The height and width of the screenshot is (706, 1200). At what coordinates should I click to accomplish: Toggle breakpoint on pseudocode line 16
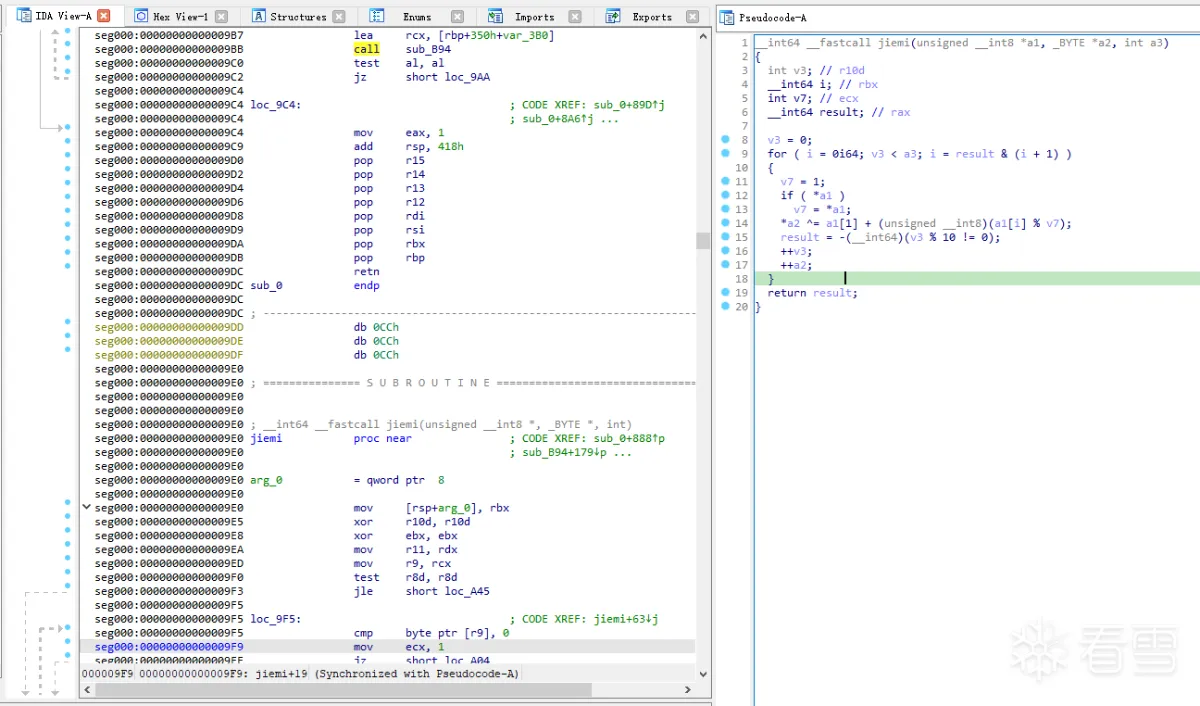pyautogui.click(x=727, y=251)
